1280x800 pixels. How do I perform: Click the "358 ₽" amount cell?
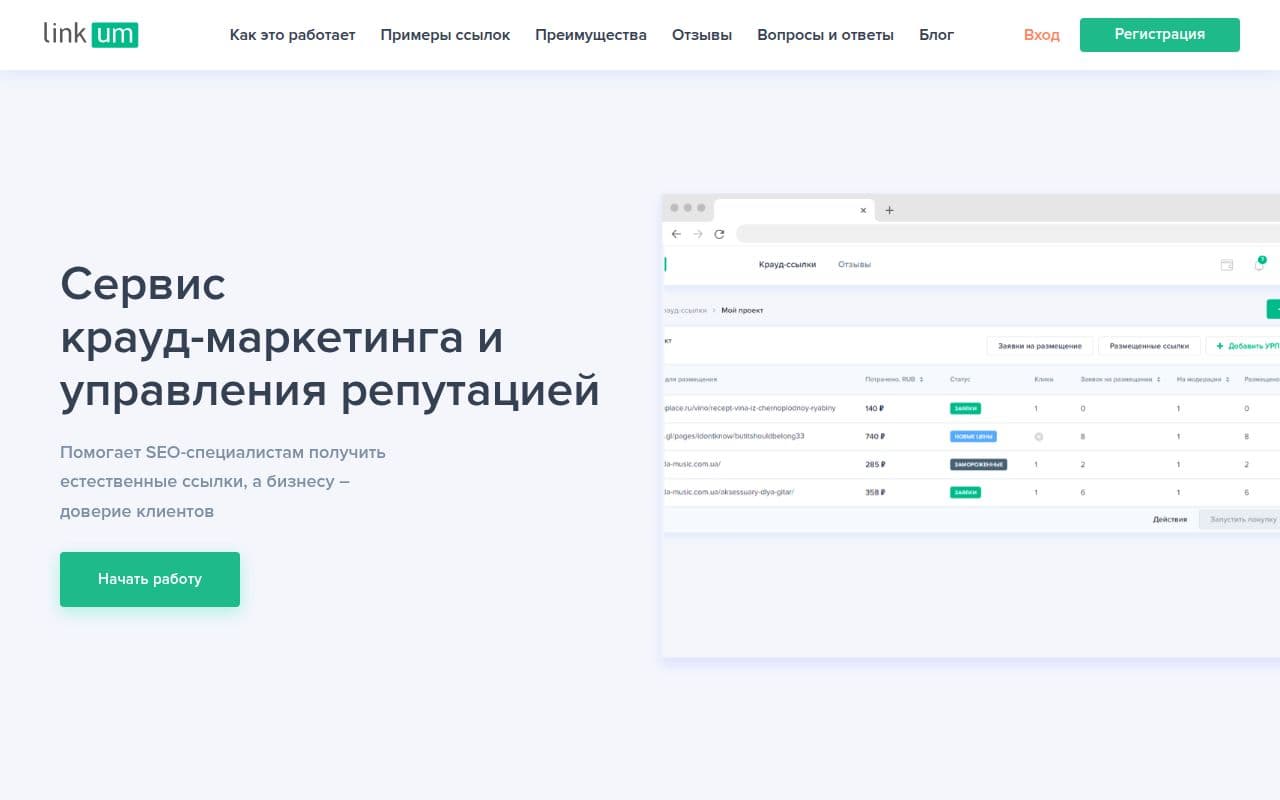click(875, 492)
